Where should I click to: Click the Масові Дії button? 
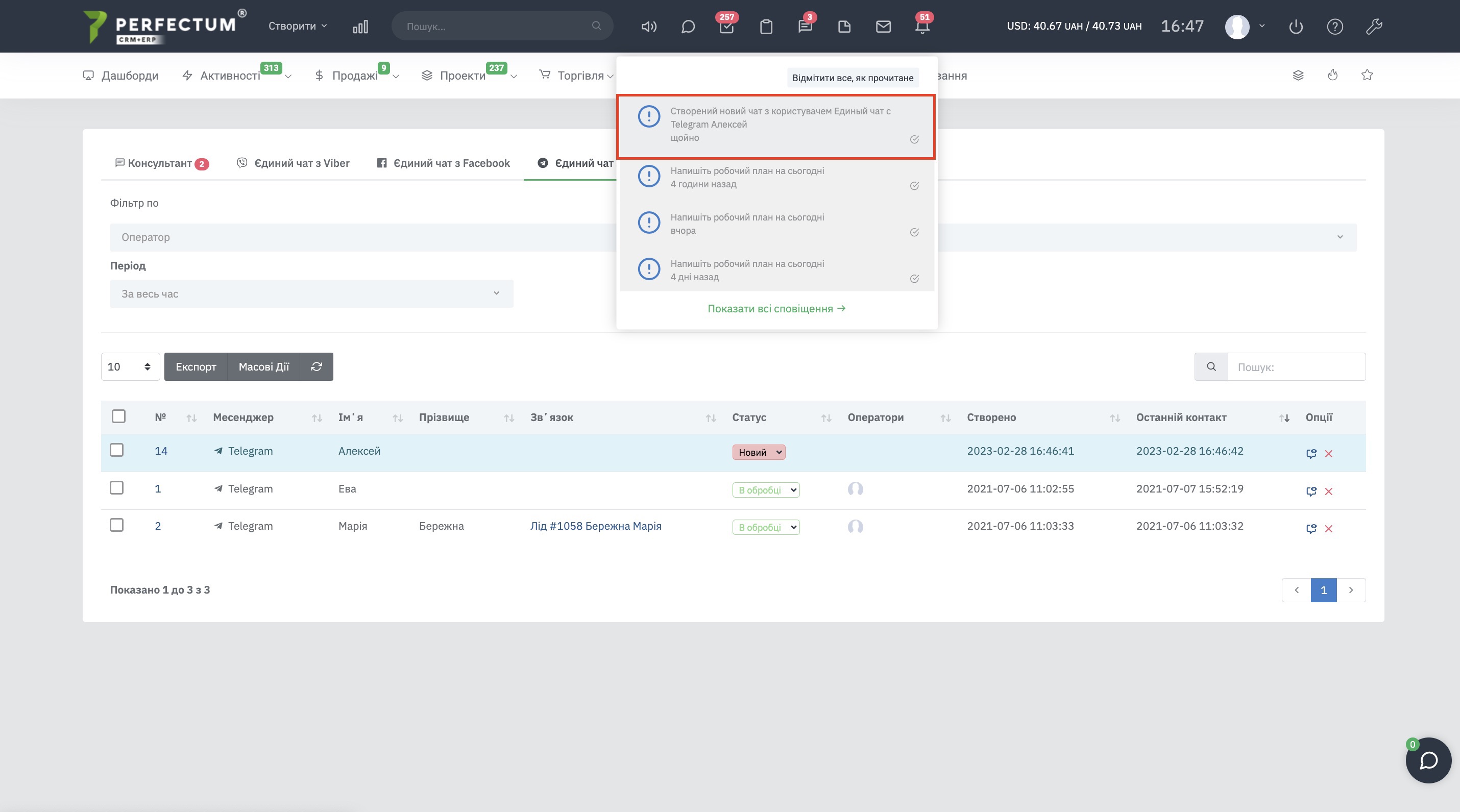tap(263, 366)
